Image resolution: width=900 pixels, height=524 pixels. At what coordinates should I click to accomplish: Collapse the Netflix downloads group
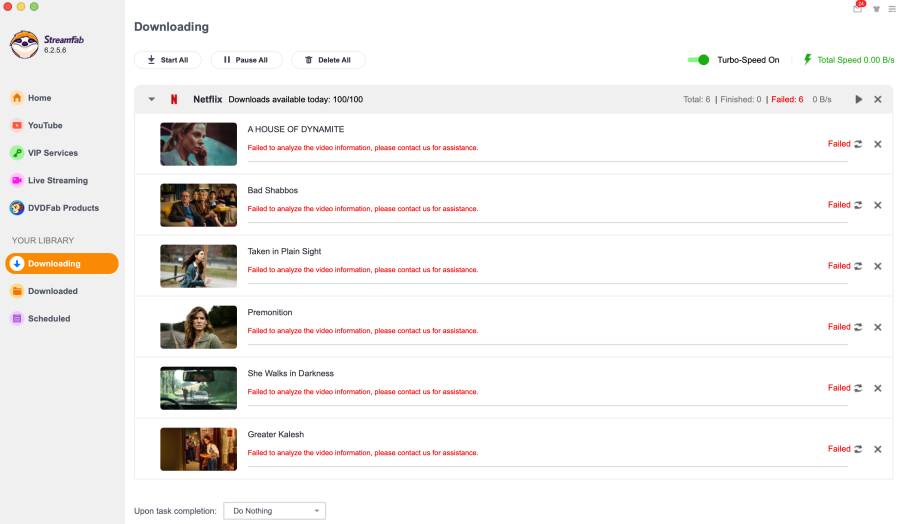pyautogui.click(x=152, y=99)
